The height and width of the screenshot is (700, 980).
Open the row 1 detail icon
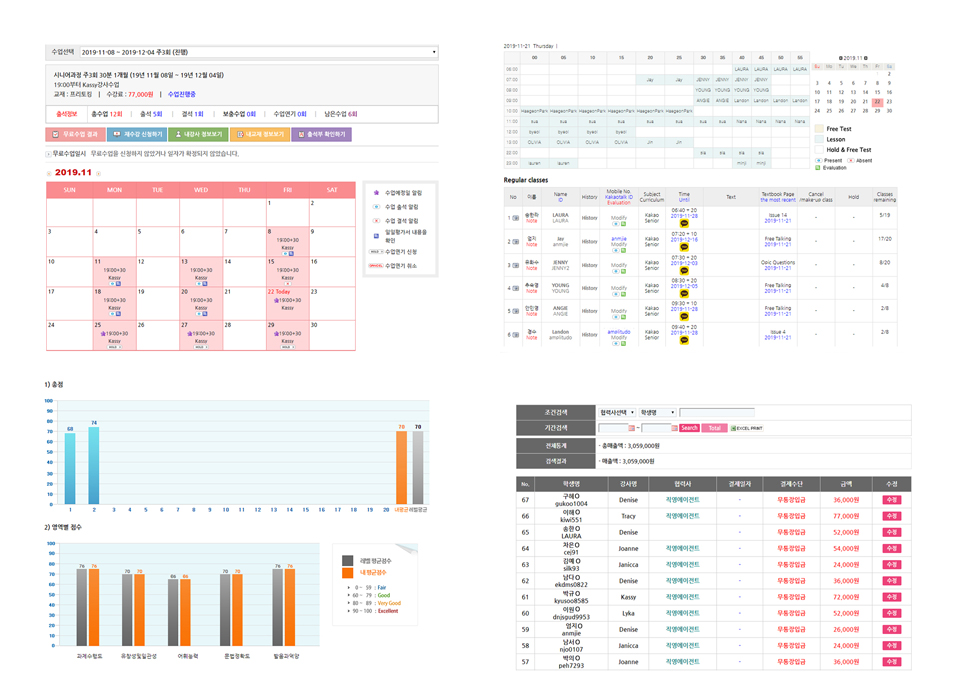pos(514,216)
